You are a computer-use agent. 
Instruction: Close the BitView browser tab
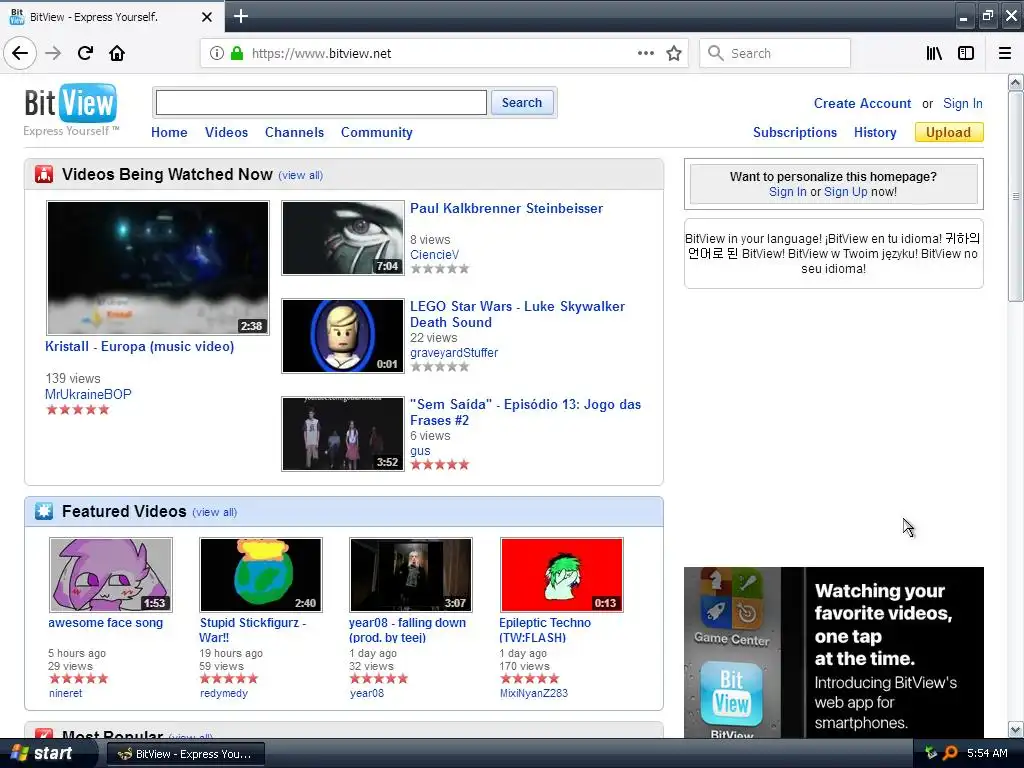pos(206,16)
